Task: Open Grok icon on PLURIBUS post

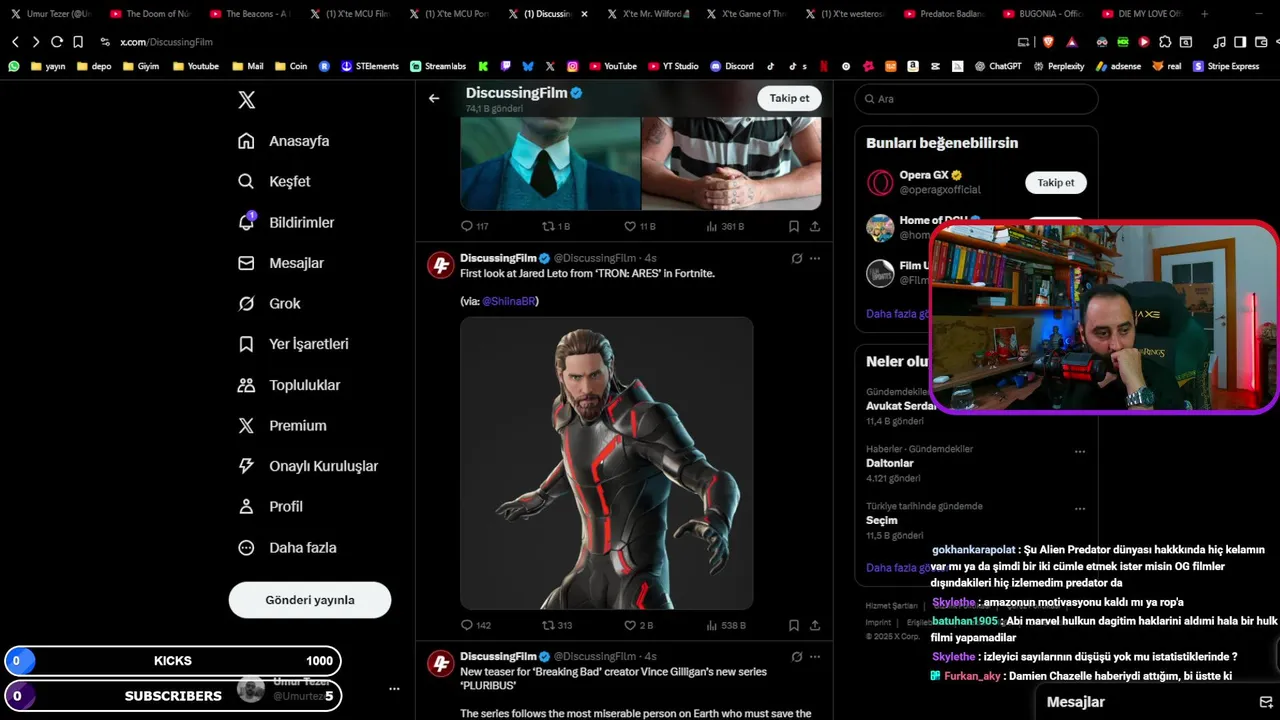Action: 797,657
